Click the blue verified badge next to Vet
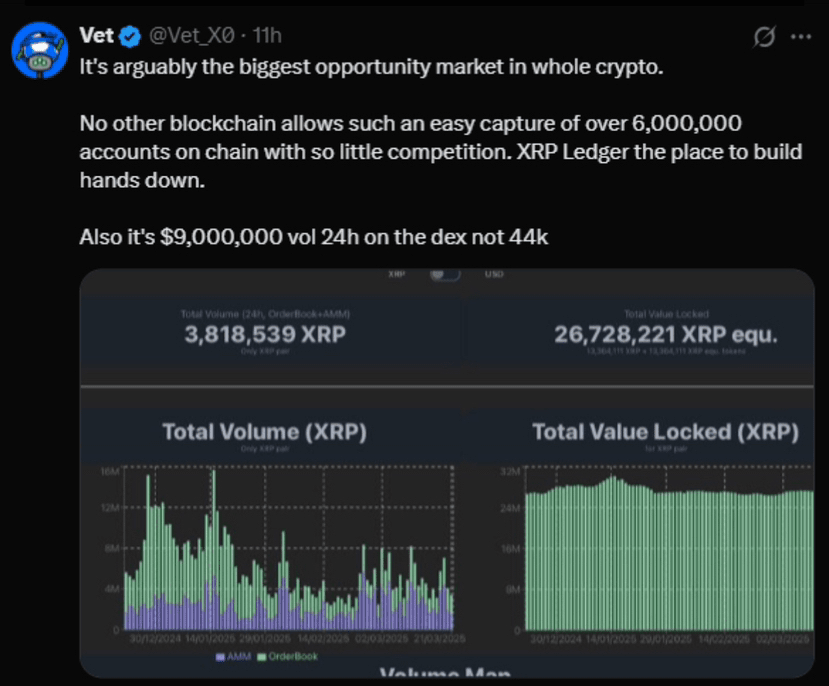829x686 pixels. coord(130,37)
